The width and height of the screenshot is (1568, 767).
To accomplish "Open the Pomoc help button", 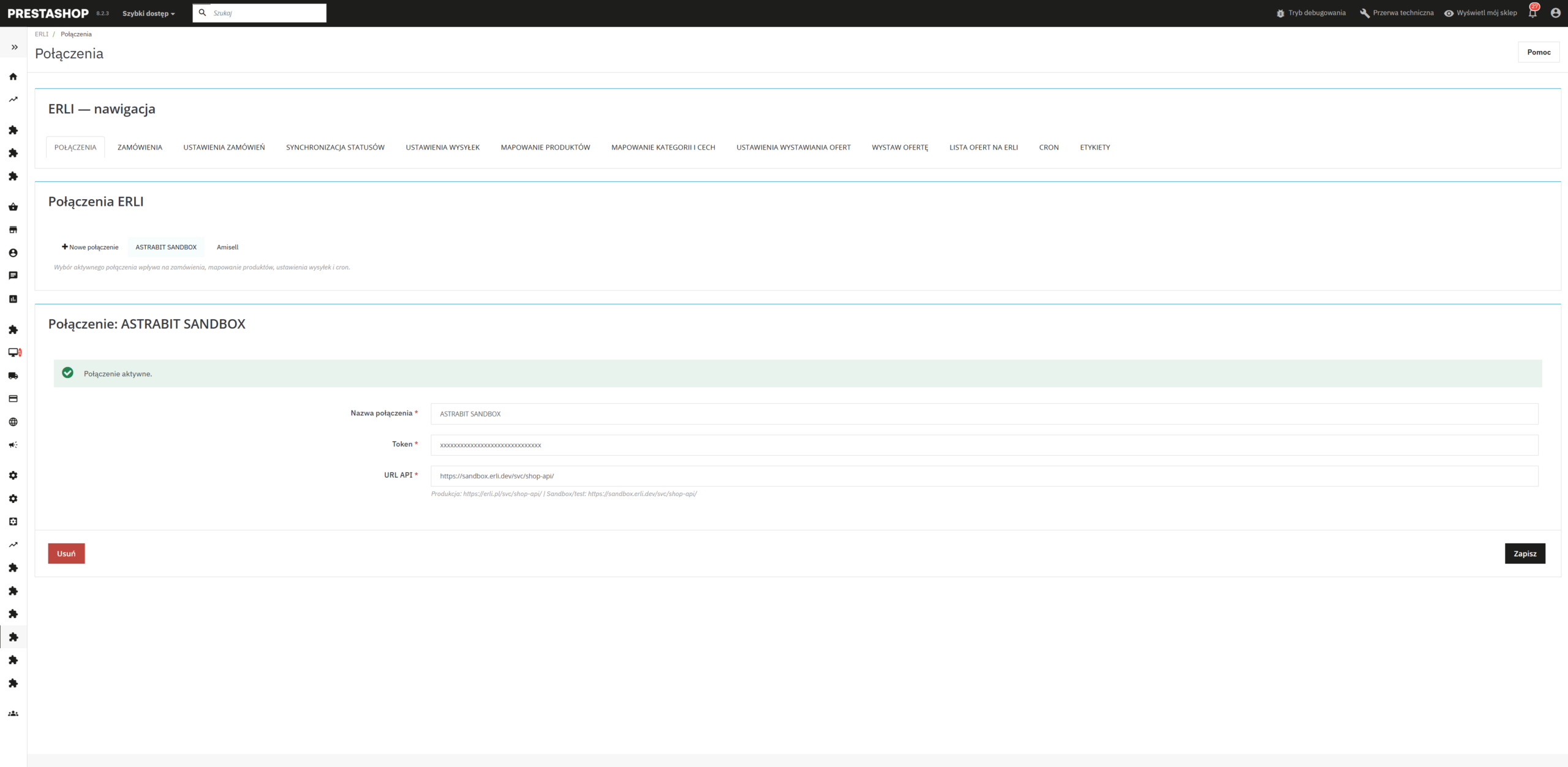I will point(1539,52).
